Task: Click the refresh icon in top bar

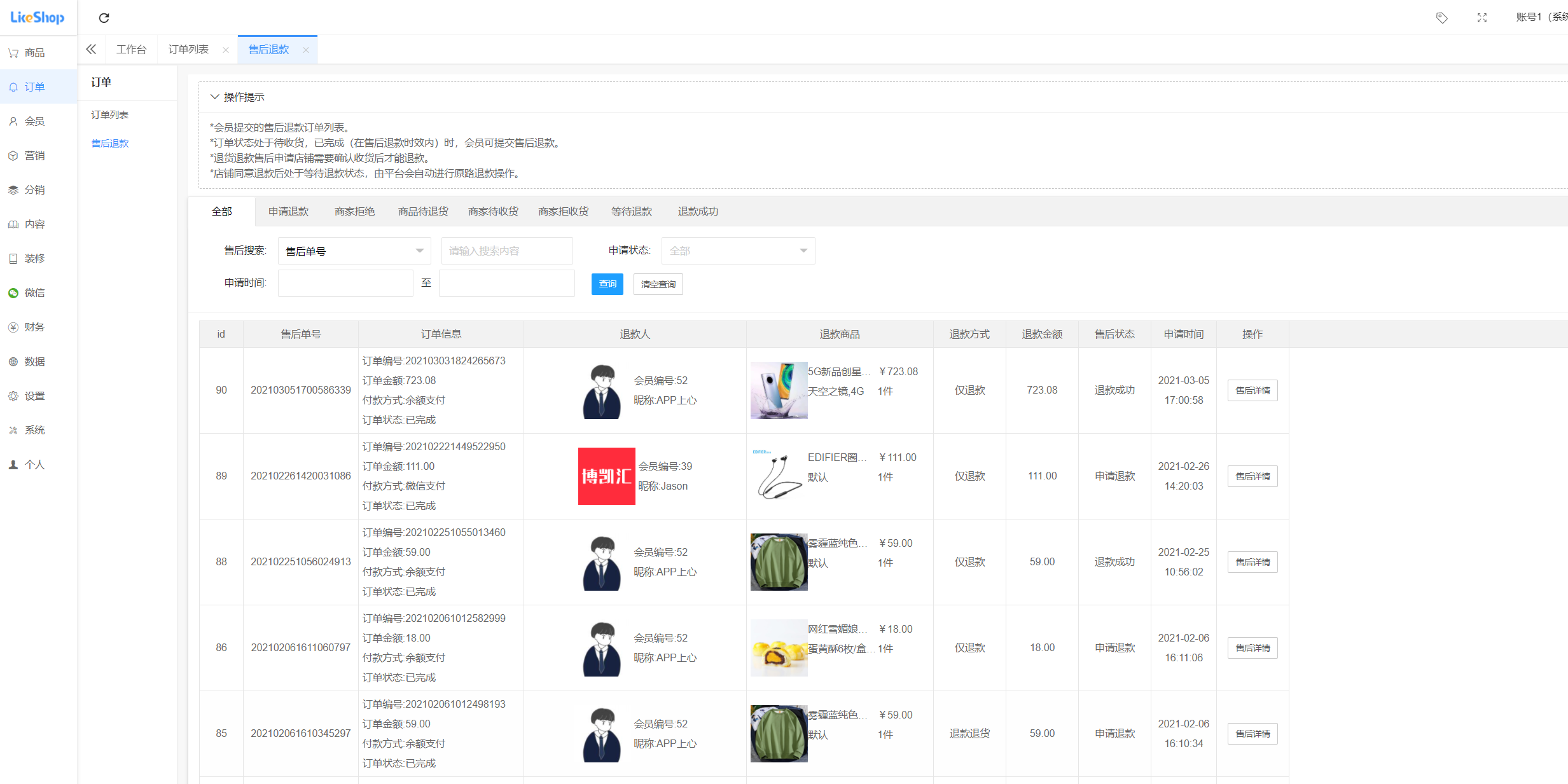Action: pos(104,18)
